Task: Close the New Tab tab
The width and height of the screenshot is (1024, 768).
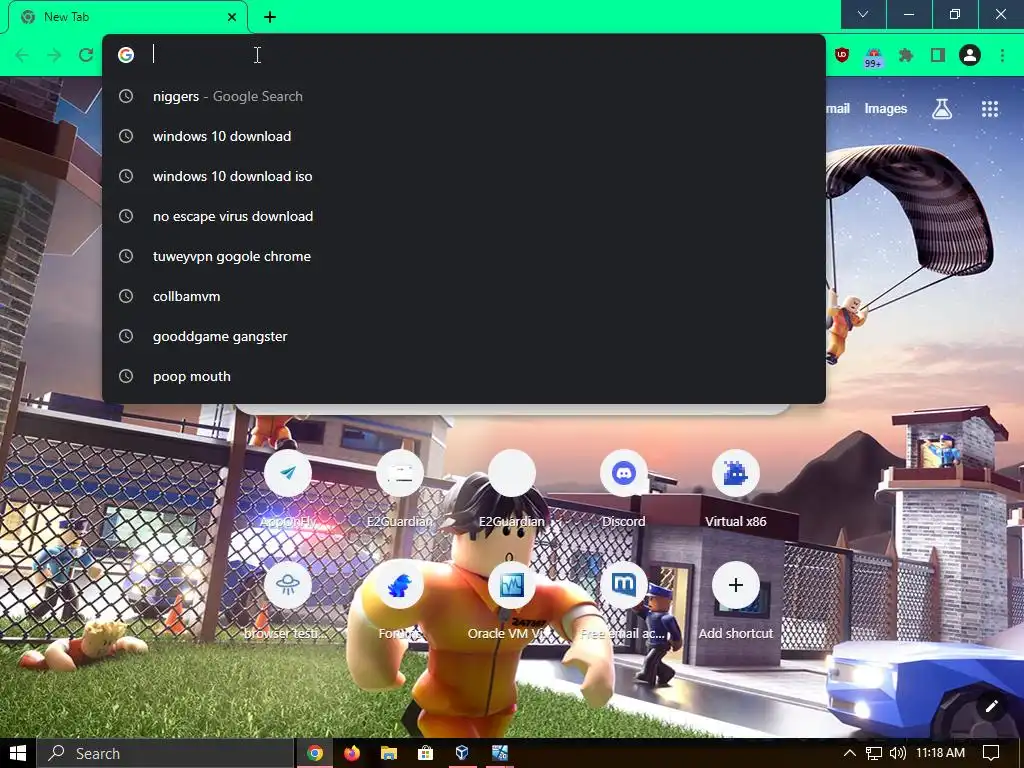Action: tap(232, 17)
